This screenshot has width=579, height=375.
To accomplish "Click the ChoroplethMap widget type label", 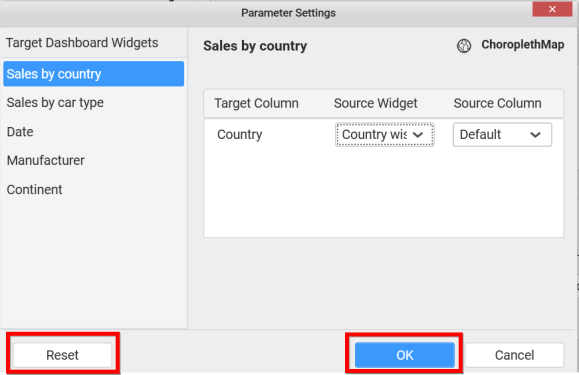I will pos(523,45).
